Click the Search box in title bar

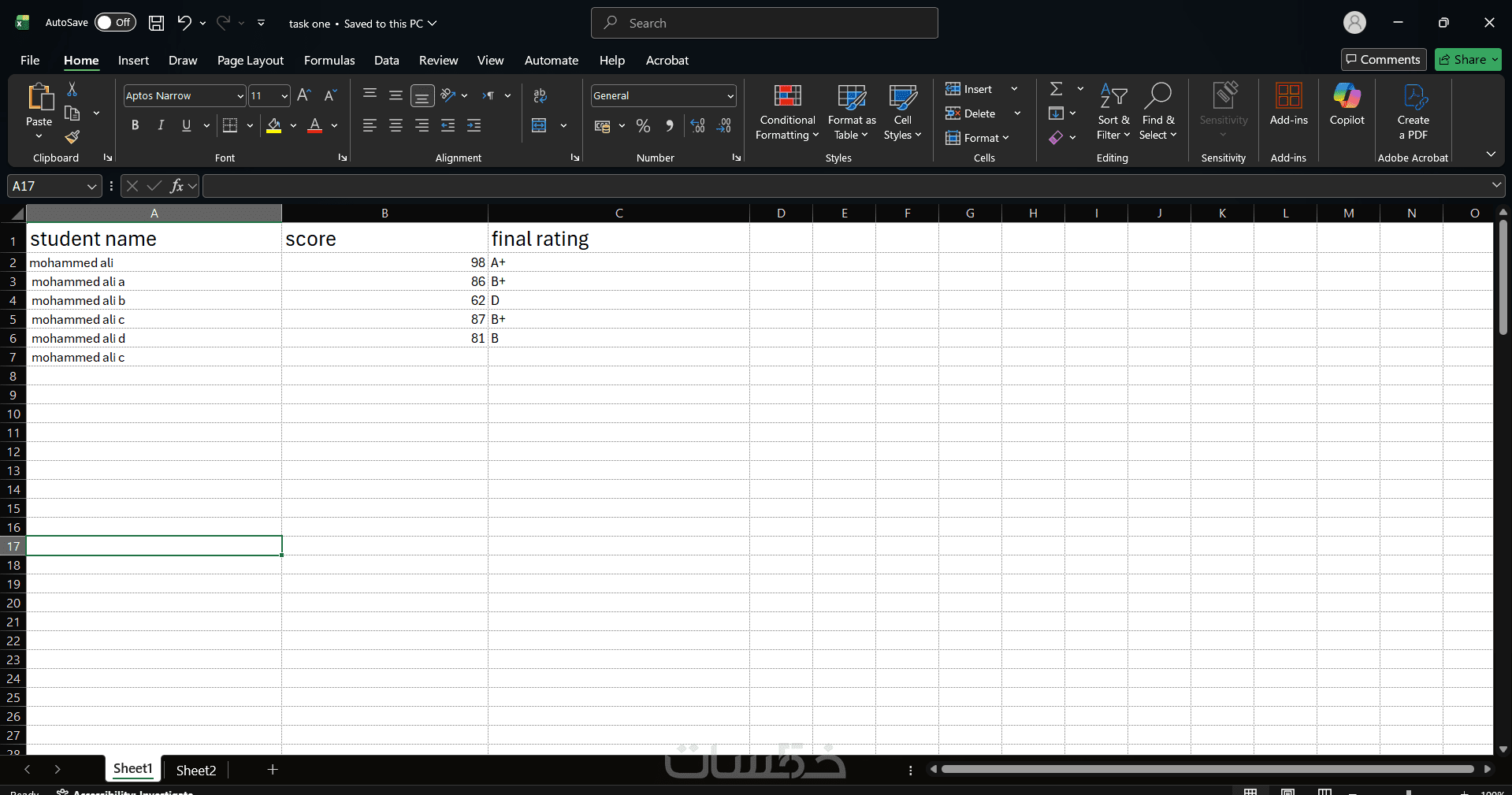pyautogui.click(x=764, y=23)
